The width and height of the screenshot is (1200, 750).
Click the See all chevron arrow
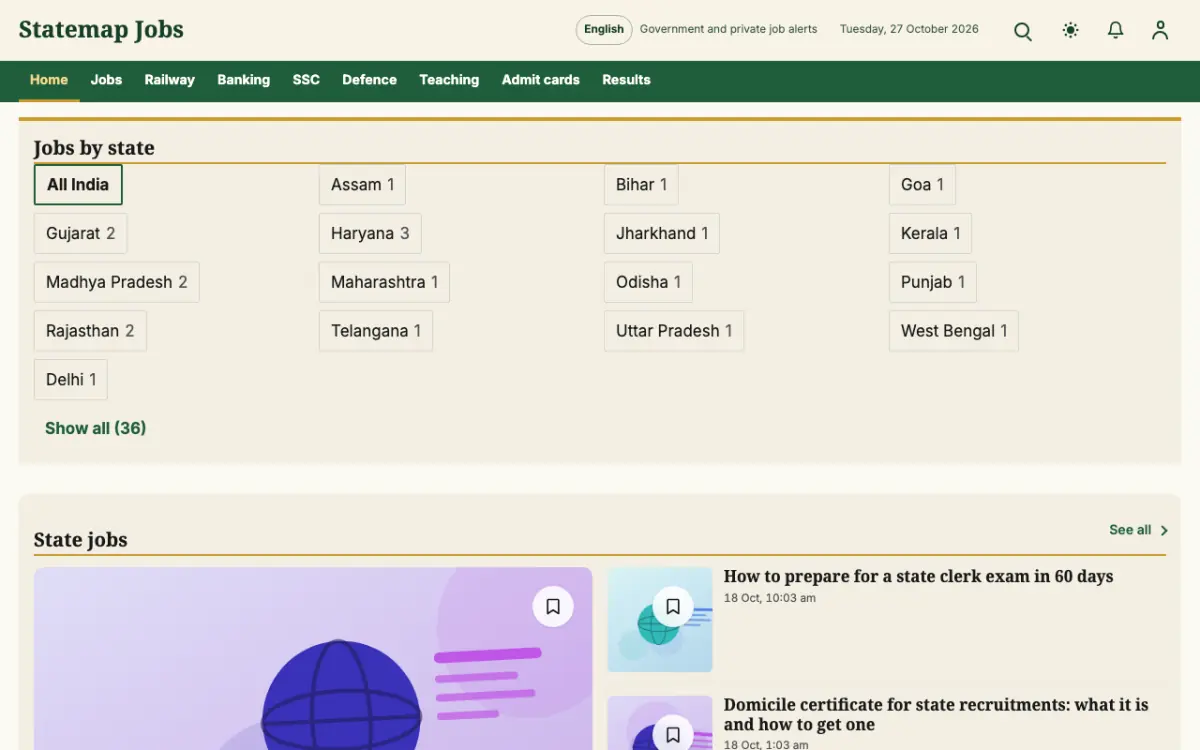click(1163, 531)
